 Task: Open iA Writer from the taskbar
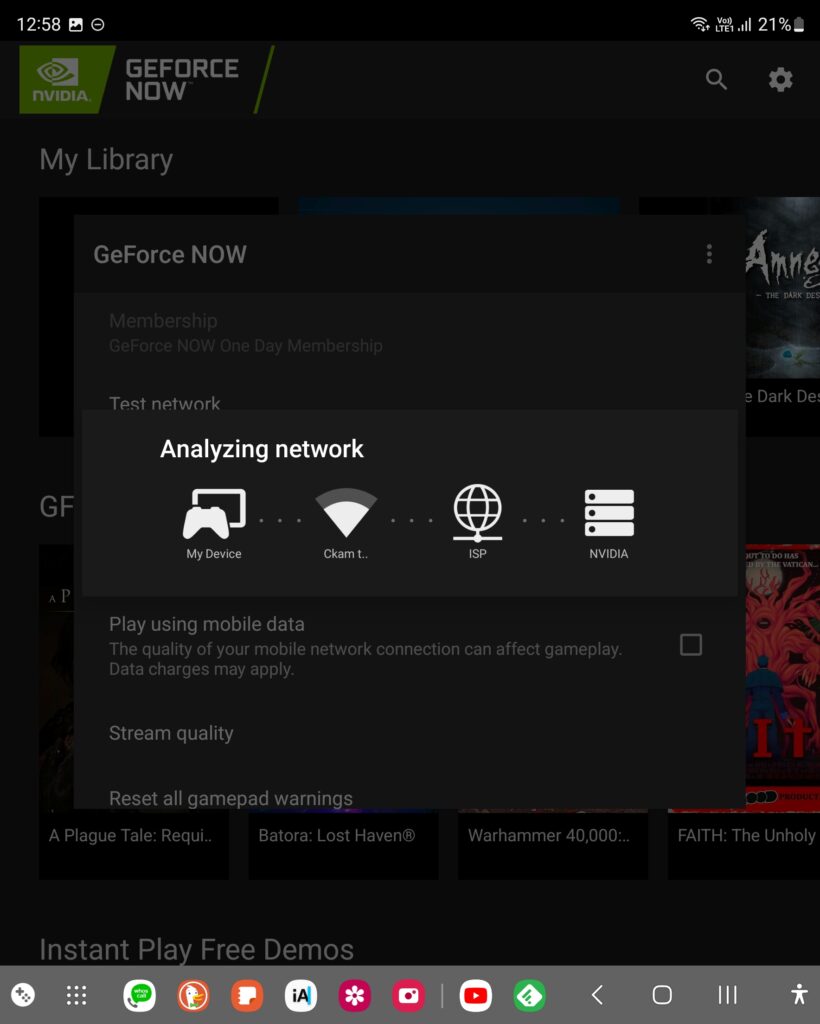(x=301, y=995)
